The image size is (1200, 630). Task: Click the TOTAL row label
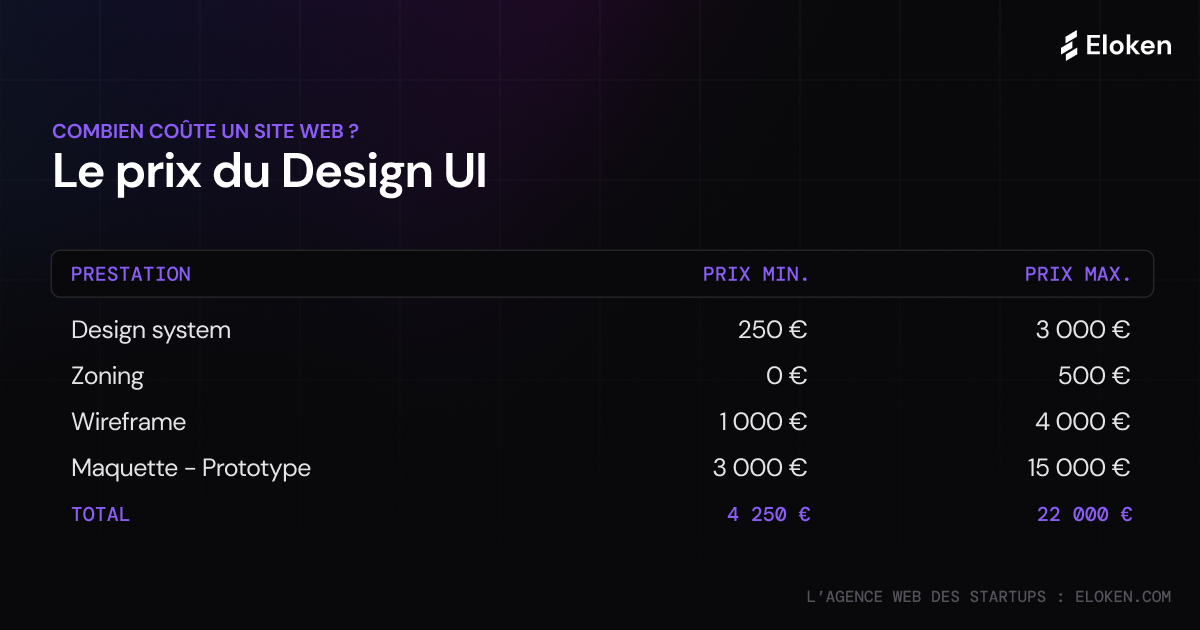(100, 515)
